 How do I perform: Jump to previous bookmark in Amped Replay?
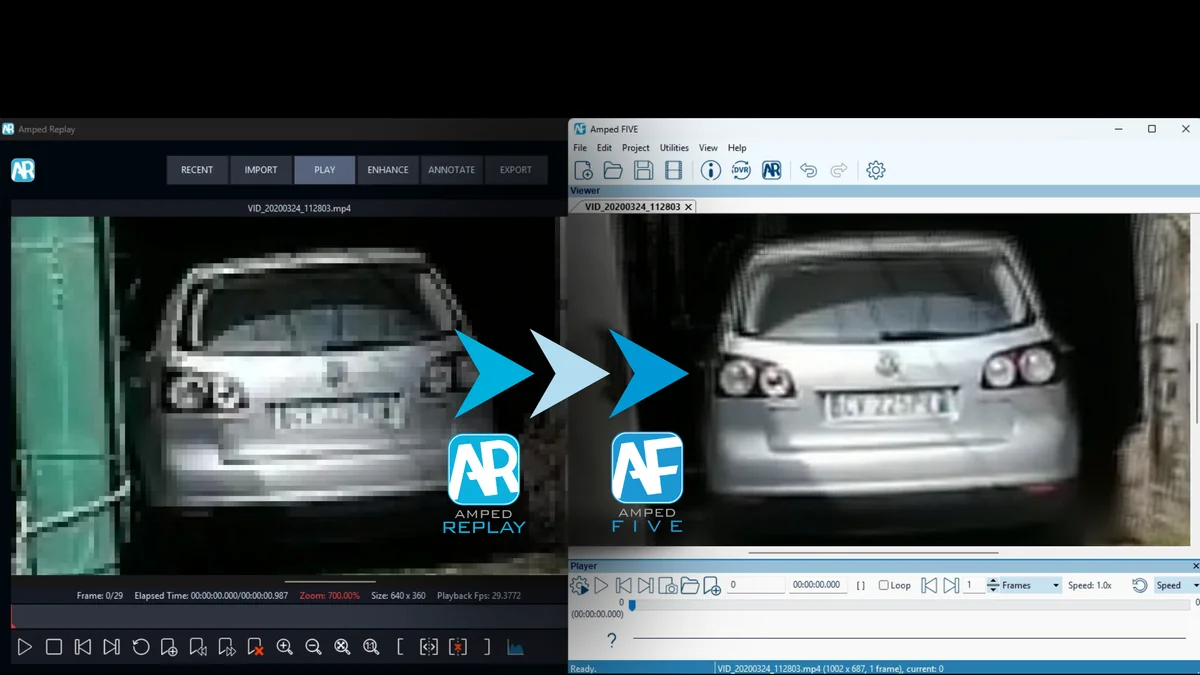click(198, 648)
